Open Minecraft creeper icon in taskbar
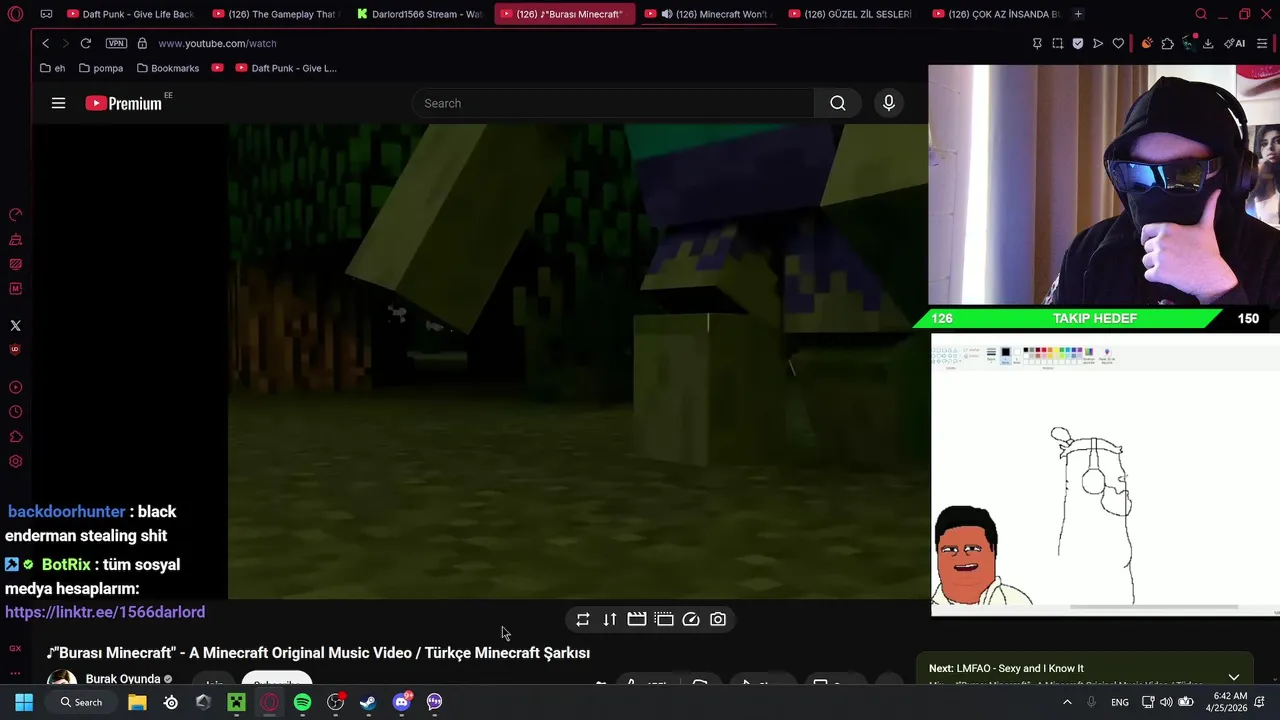The height and width of the screenshot is (720, 1280). pyautogui.click(x=236, y=702)
